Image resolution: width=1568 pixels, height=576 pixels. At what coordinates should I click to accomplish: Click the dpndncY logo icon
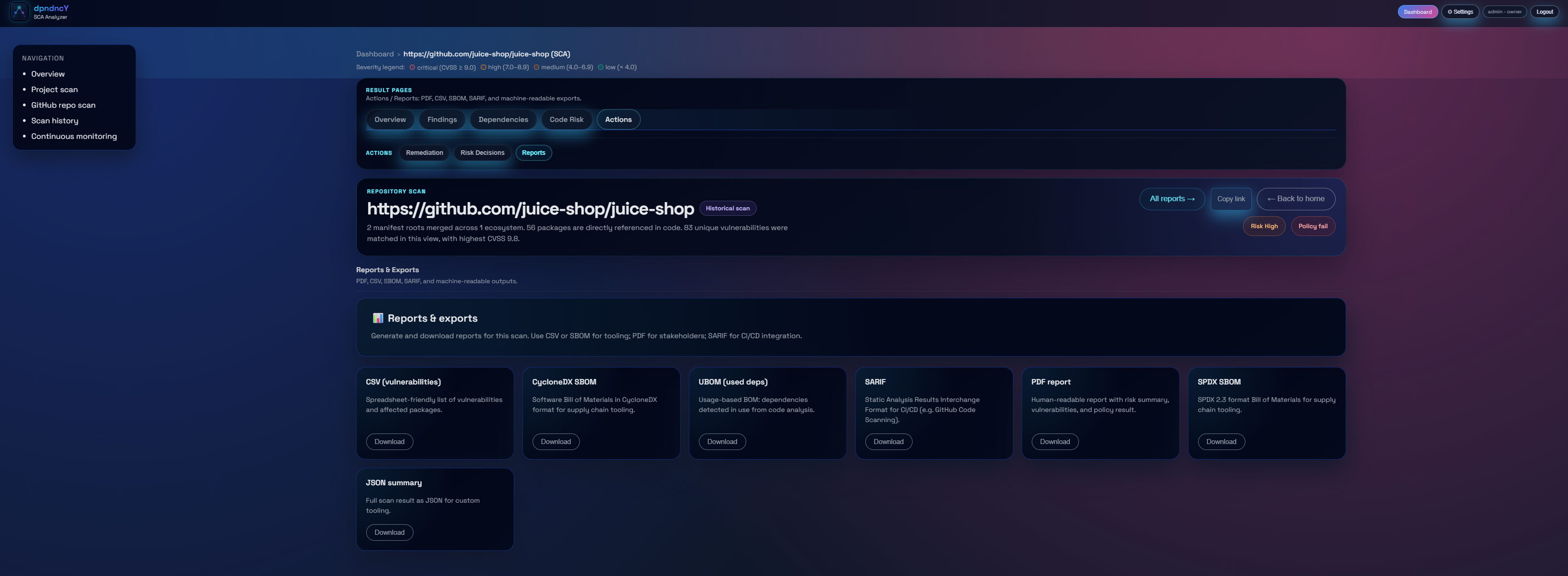tap(19, 11)
